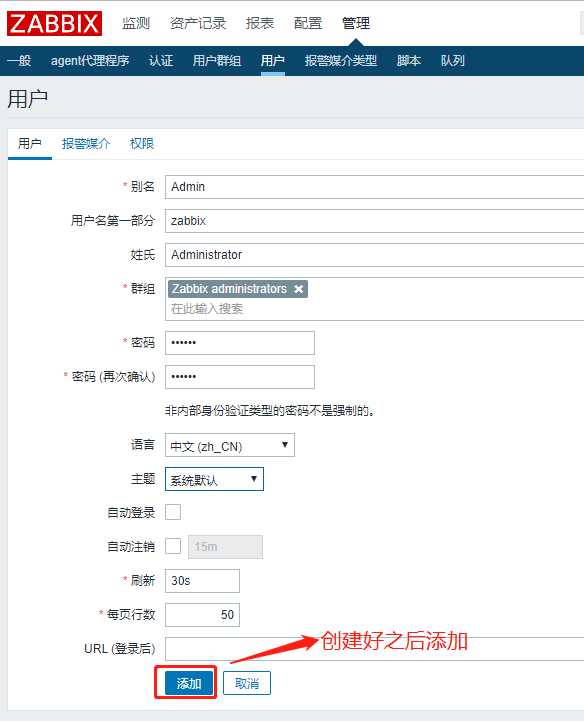Click the ZABBIX logo
The width and height of the screenshot is (584, 721).
click(x=54, y=23)
